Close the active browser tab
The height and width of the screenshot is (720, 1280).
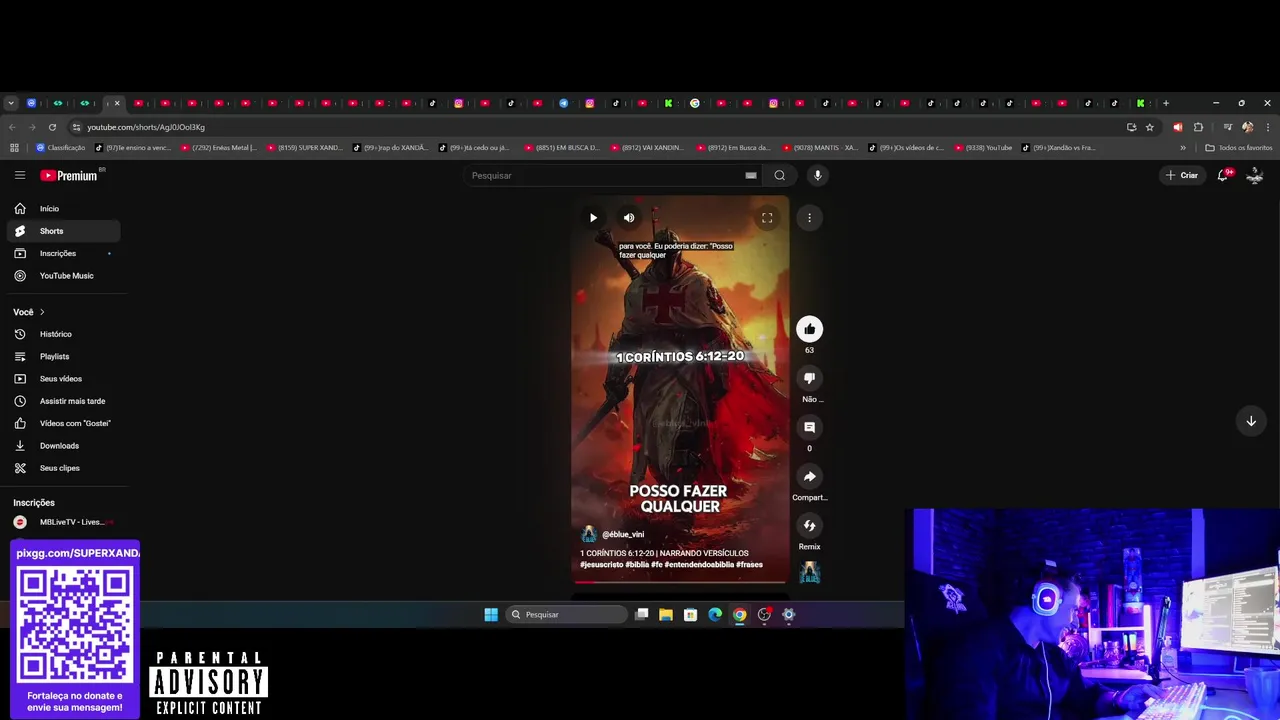point(117,103)
